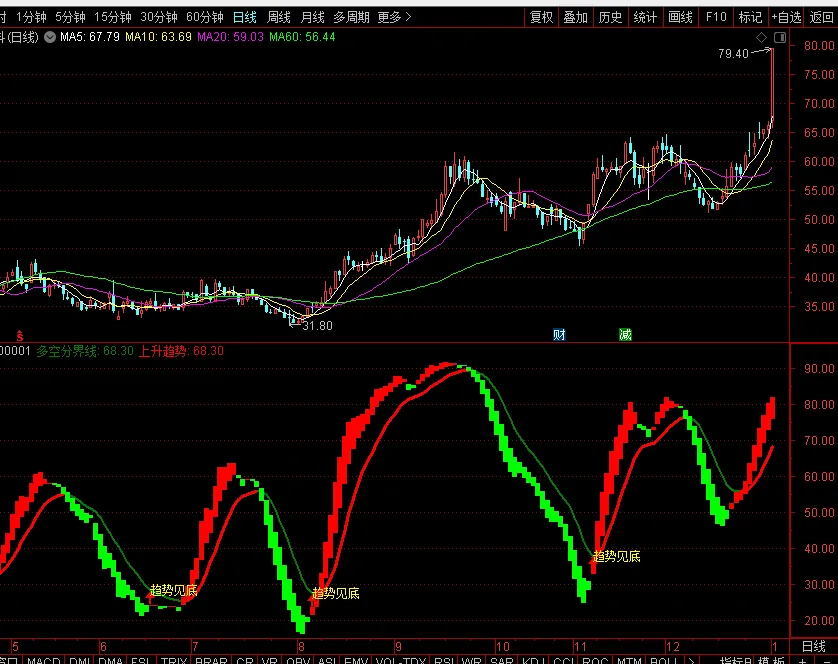Click the 返回 return button
This screenshot has height=664, width=838.
click(x=821, y=17)
